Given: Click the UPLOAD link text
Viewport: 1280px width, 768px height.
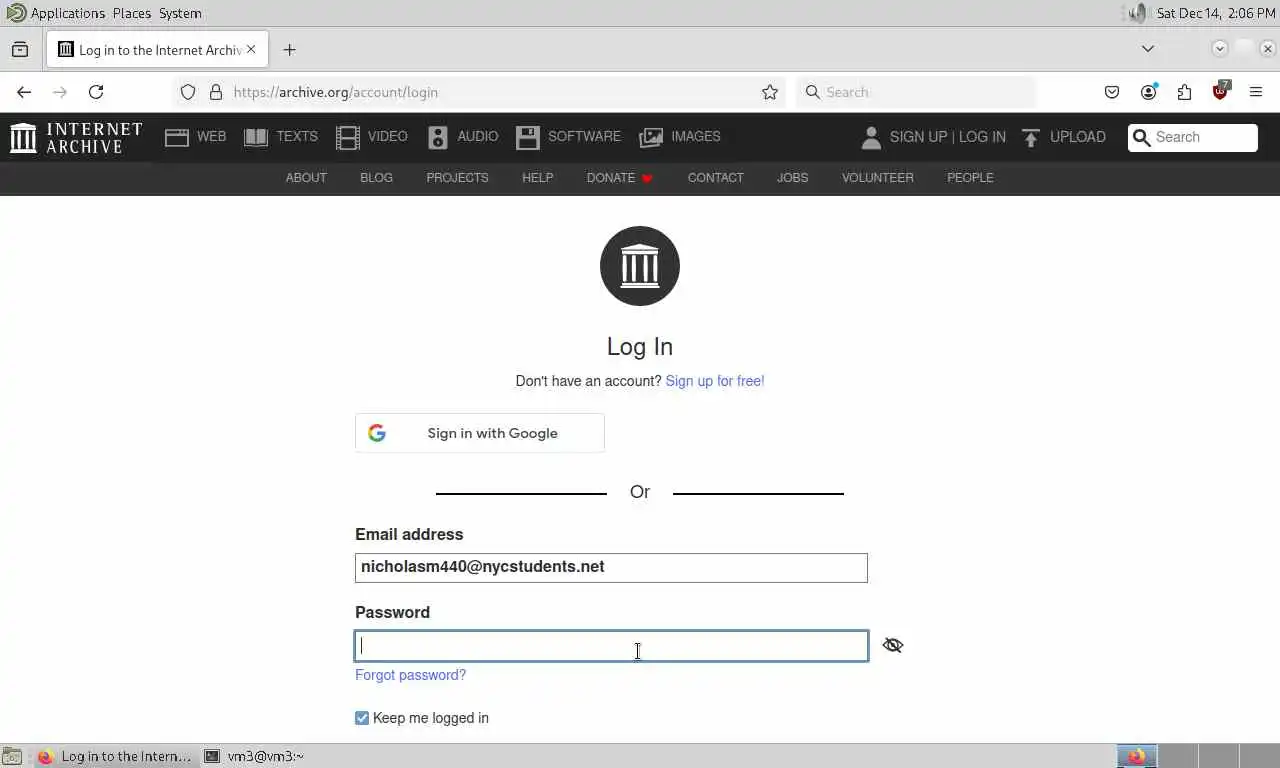Looking at the screenshot, I should click(x=1078, y=137).
